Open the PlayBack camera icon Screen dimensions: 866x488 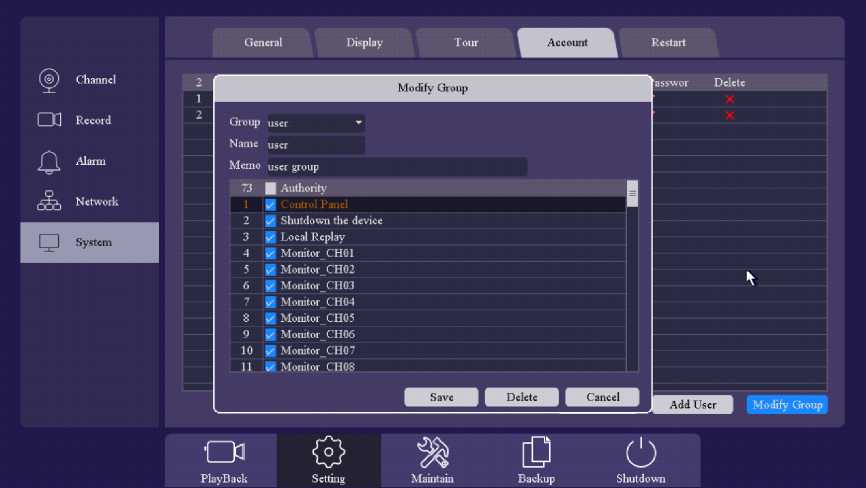click(x=224, y=452)
